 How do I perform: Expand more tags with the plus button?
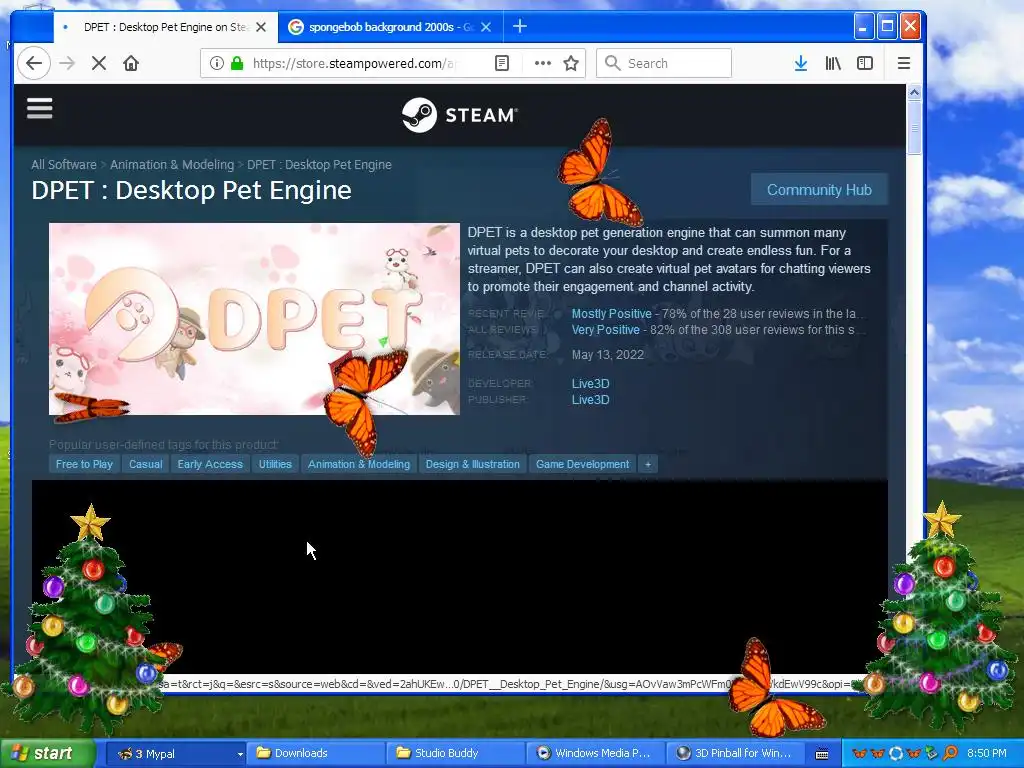[x=648, y=464]
